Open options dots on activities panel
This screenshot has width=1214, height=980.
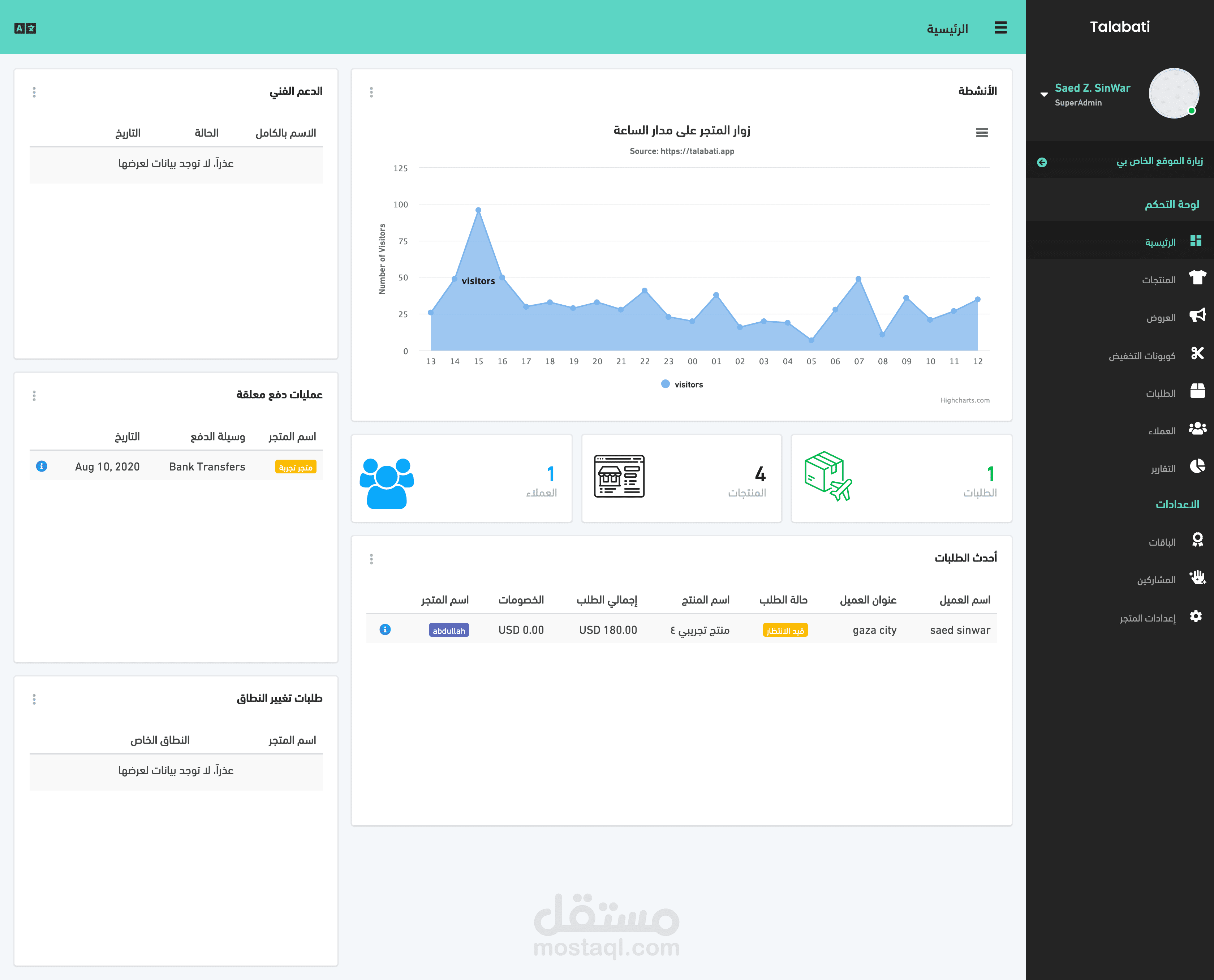click(371, 92)
